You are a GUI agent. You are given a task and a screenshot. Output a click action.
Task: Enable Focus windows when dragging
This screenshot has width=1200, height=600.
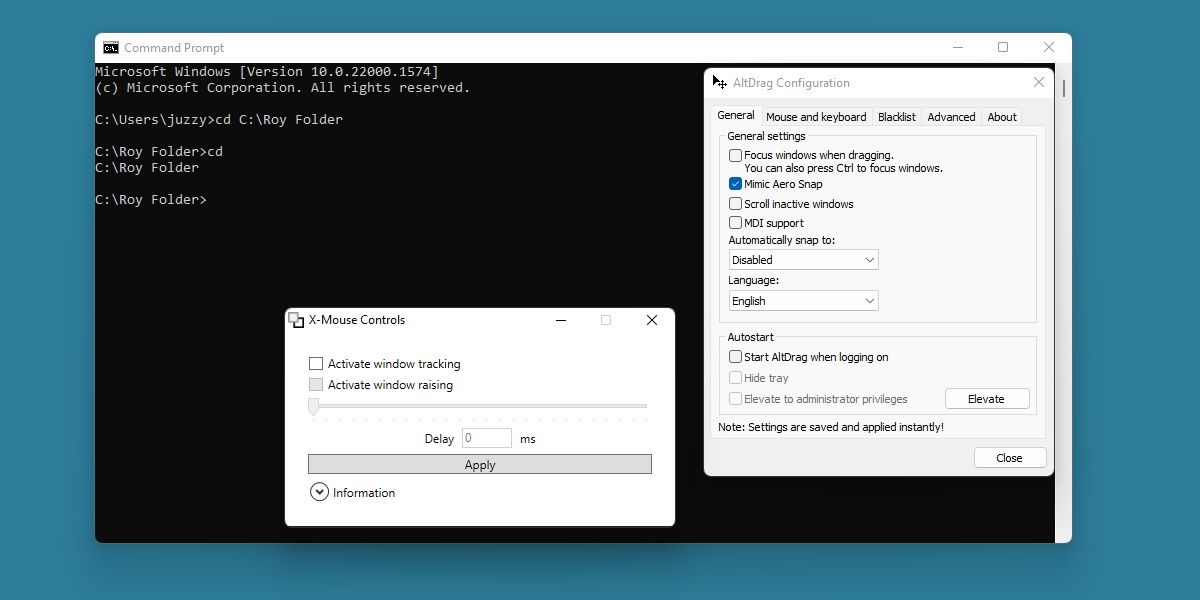tap(736, 155)
